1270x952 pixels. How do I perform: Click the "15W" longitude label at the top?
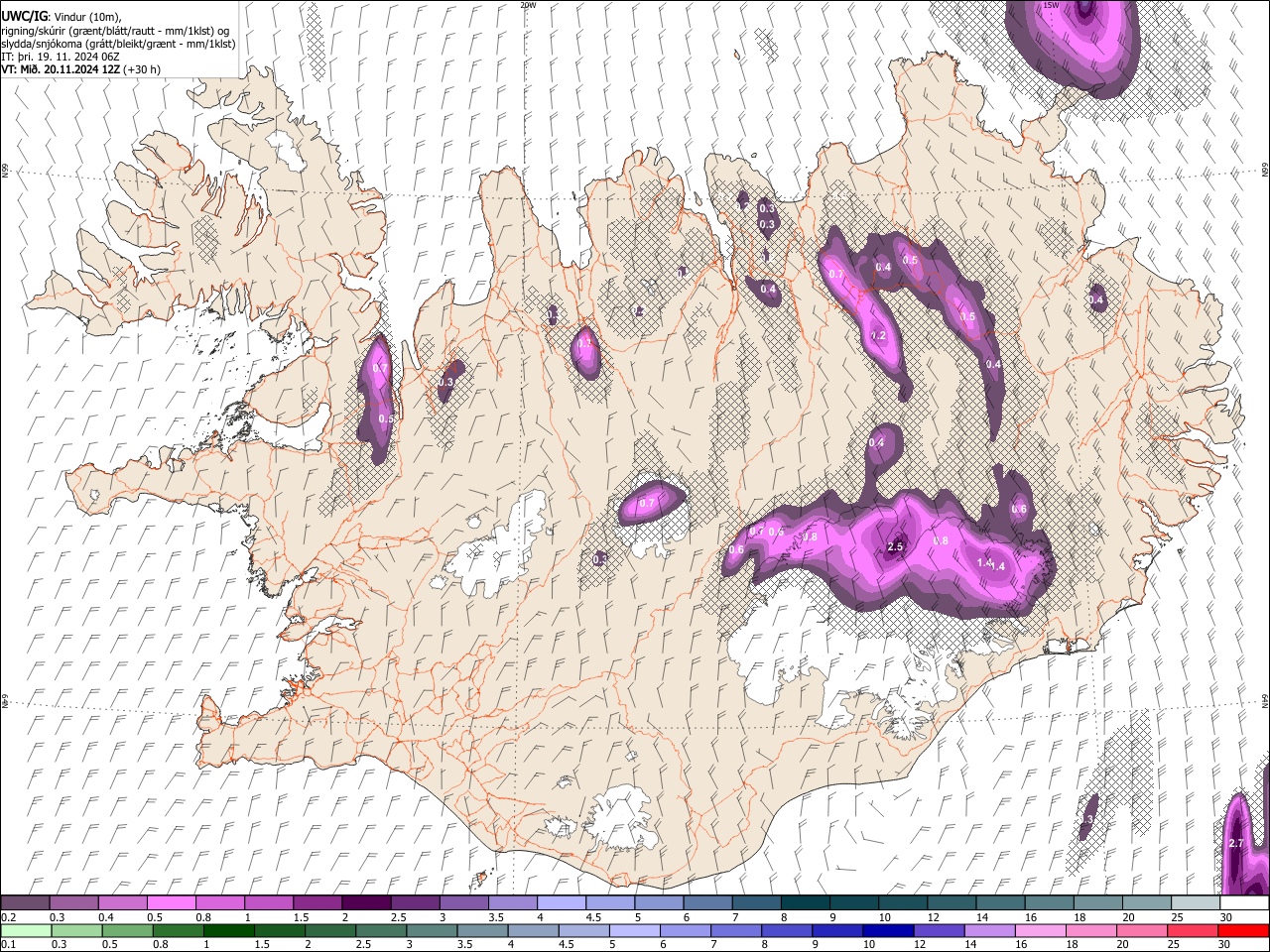click(1052, 5)
